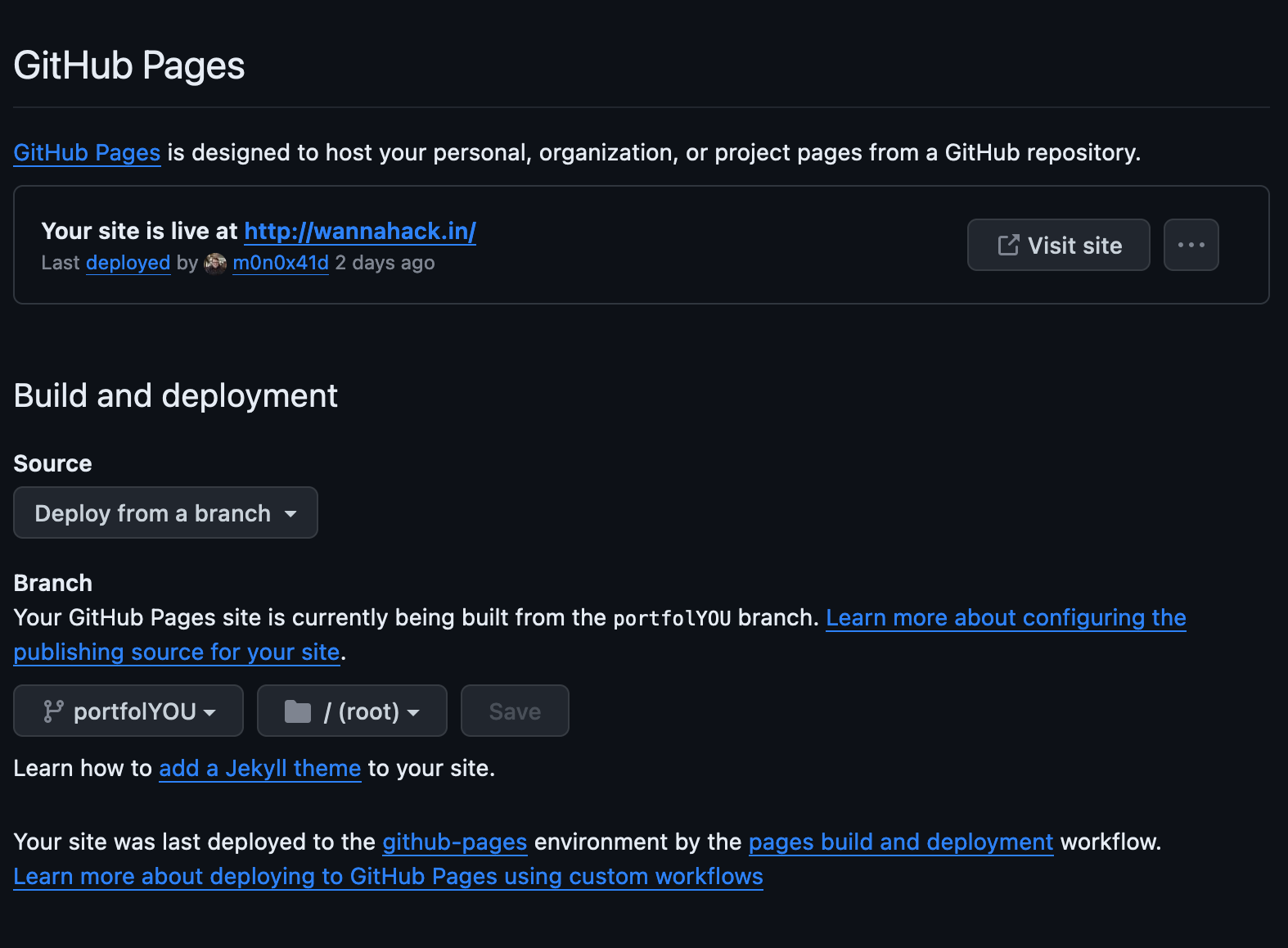Click the '2 days ago' timestamp text

[x=385, y=263]
